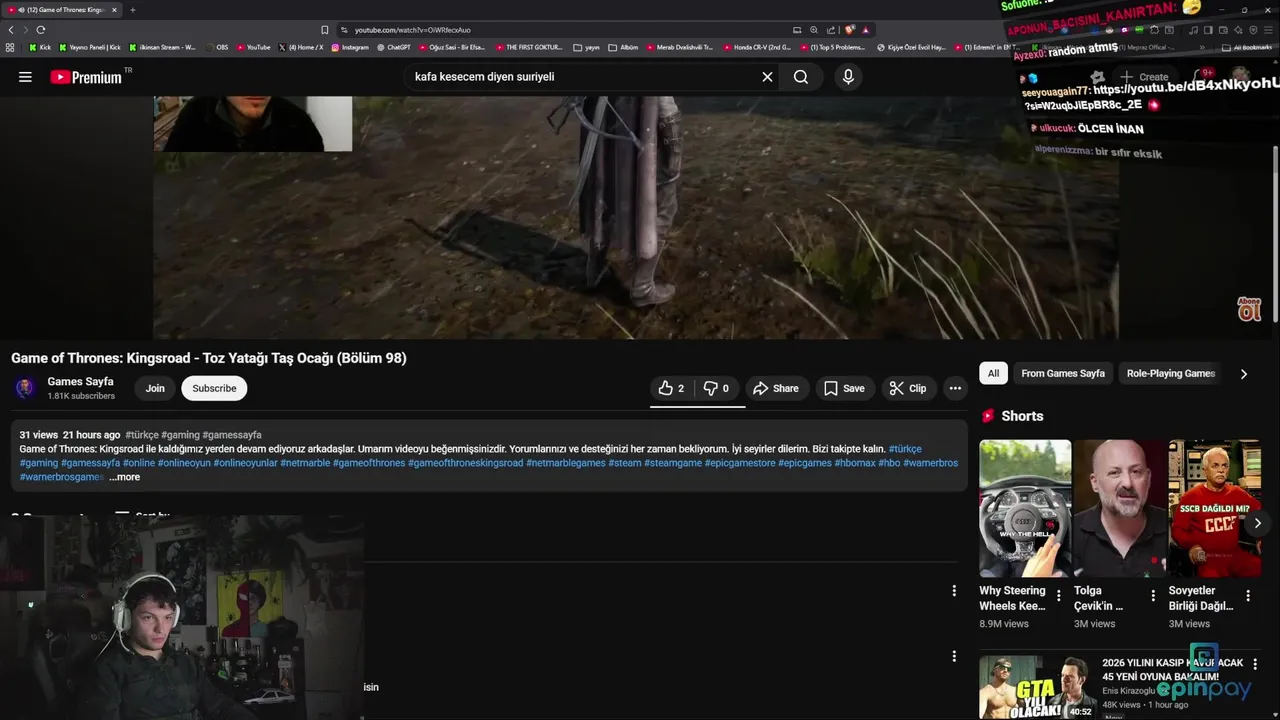Reload the page with the refresh icon
The height and width of the screenshot is (720, 1280).
(x=40, y=30)
